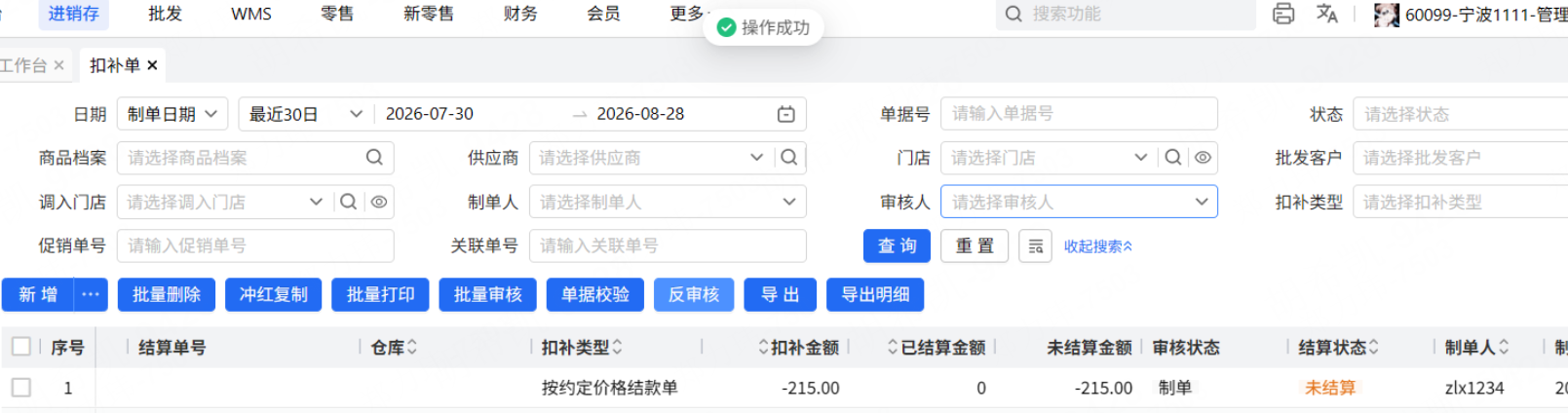Click the search icon beside 供应商 field
1568x413 pixels.
click(x=789, y=157)
